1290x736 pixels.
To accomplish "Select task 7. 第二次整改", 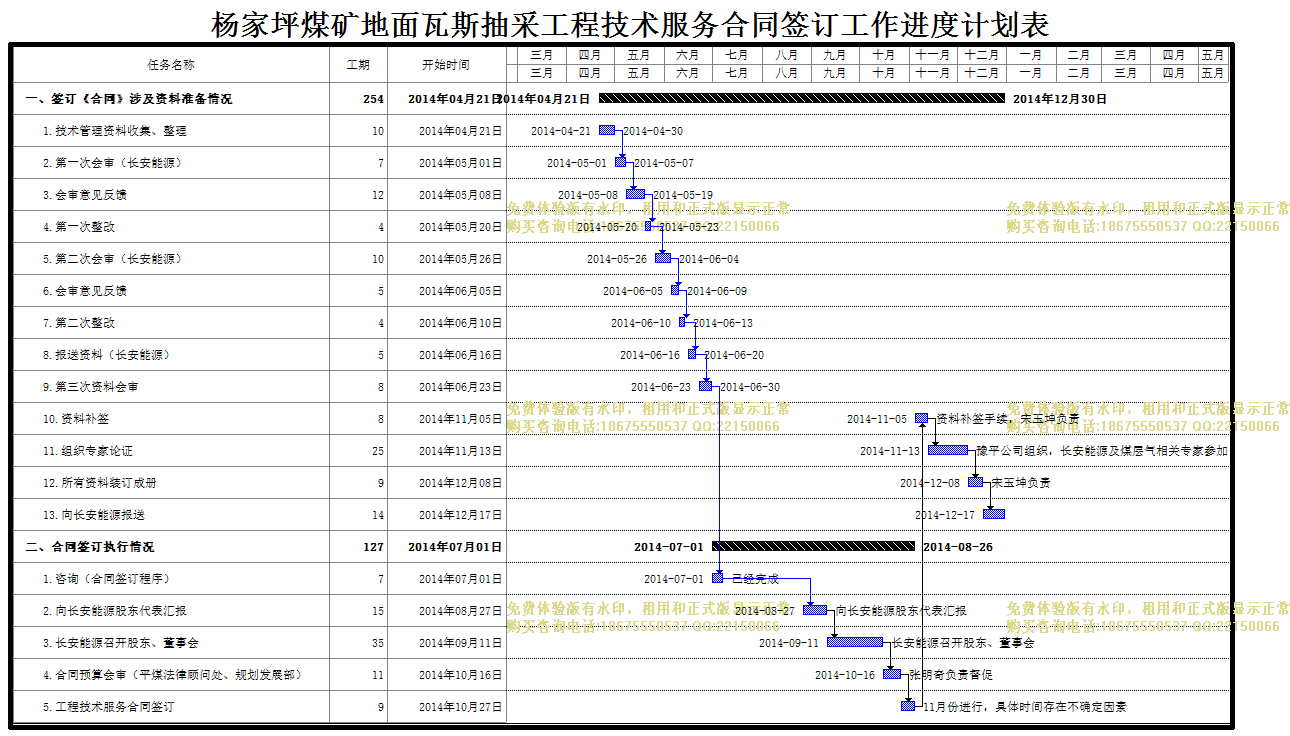I will coord(79,323).
